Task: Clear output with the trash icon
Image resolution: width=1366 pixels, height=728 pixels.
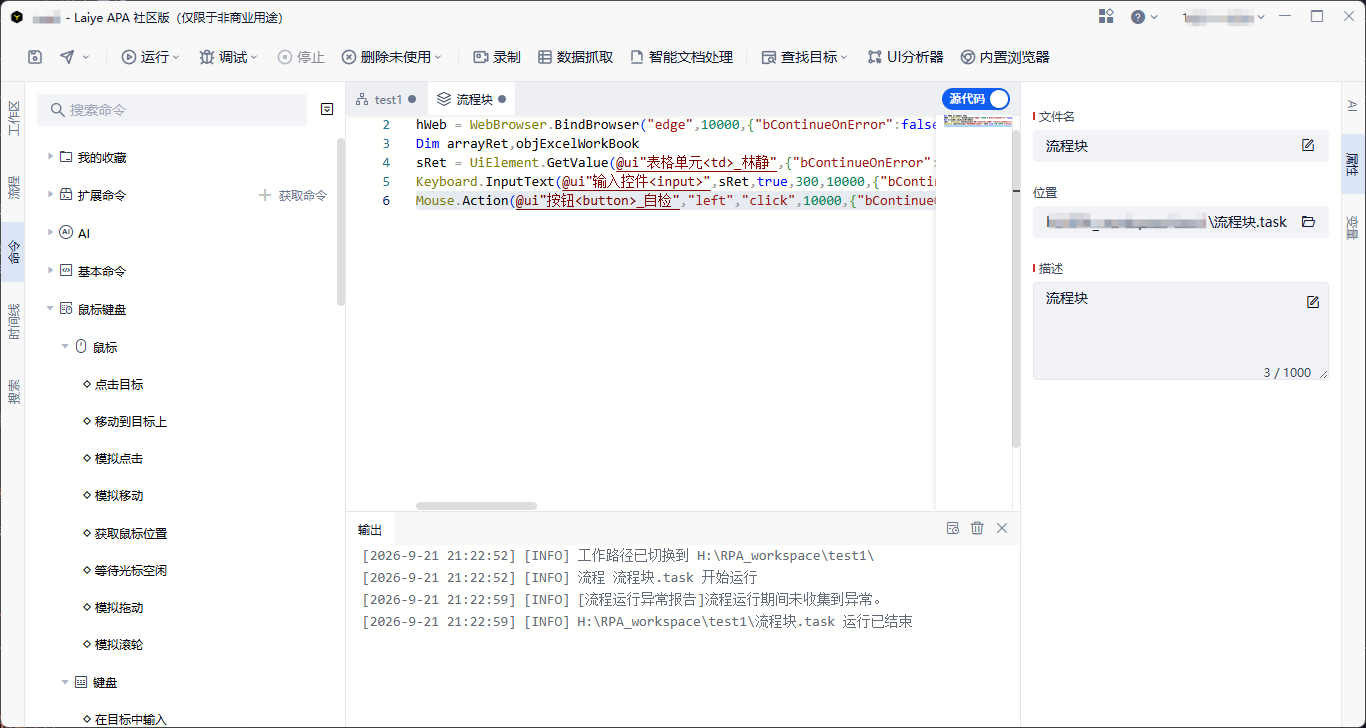Action: click(977, 528)
